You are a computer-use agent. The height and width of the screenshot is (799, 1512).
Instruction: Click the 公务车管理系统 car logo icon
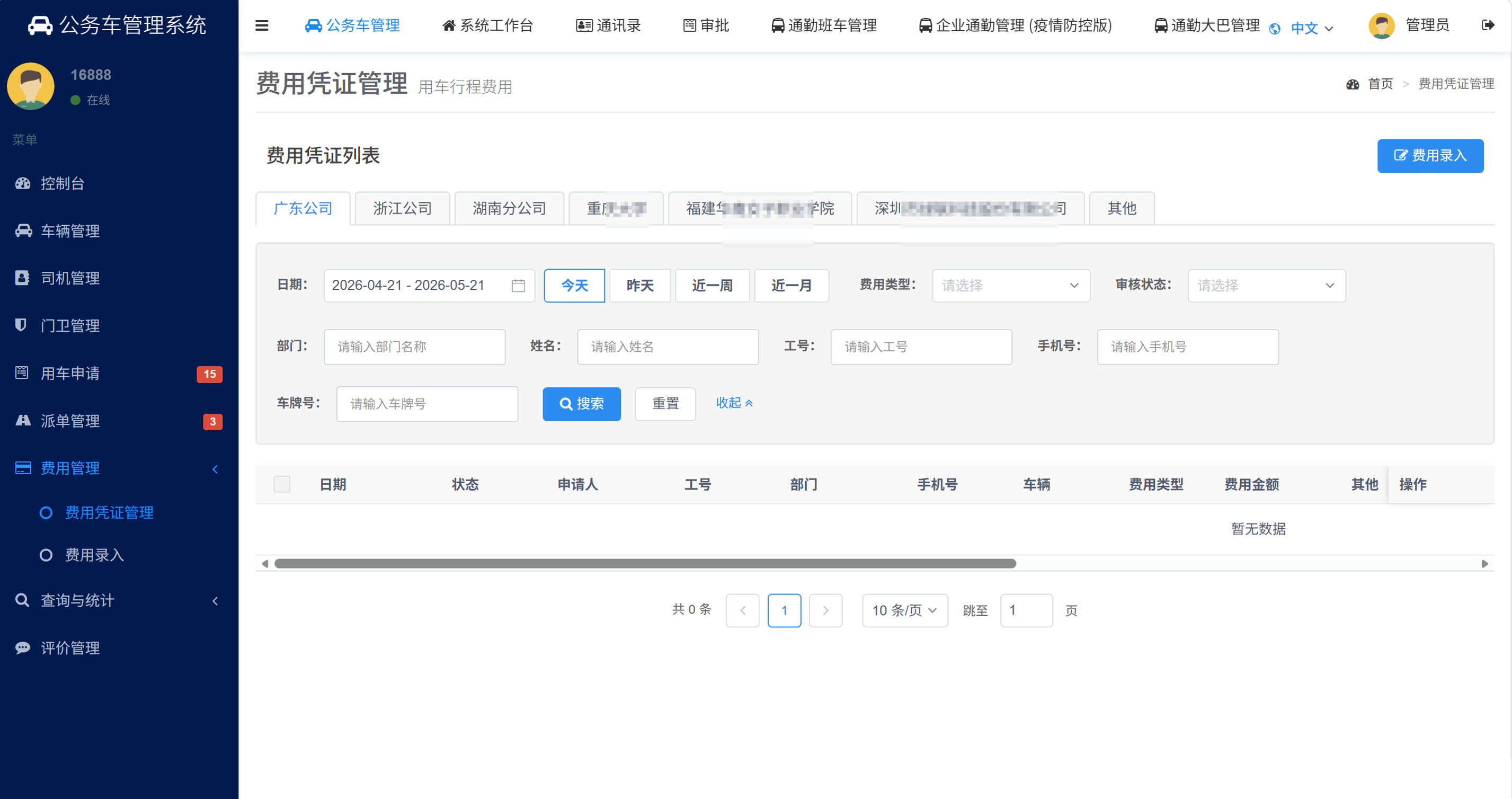(40, 25)
